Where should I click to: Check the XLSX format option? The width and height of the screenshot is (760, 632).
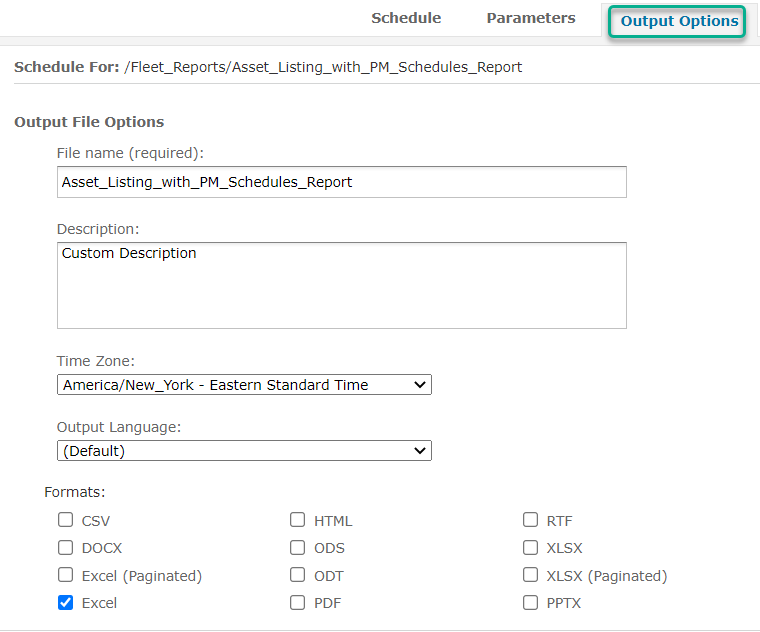(531, 548)
